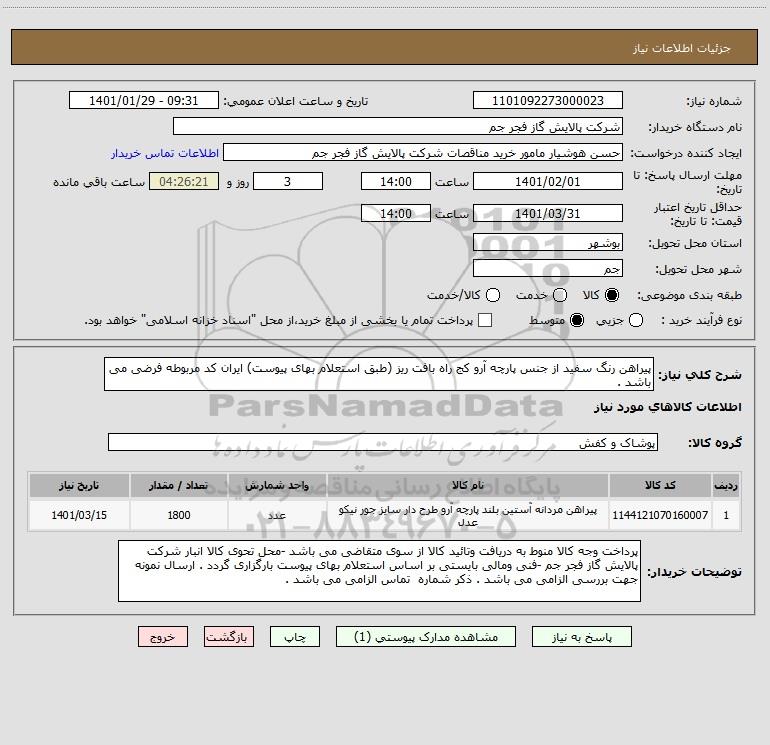Click the product name پیراهن مردانه cell
770x745 pixels.
468,515
